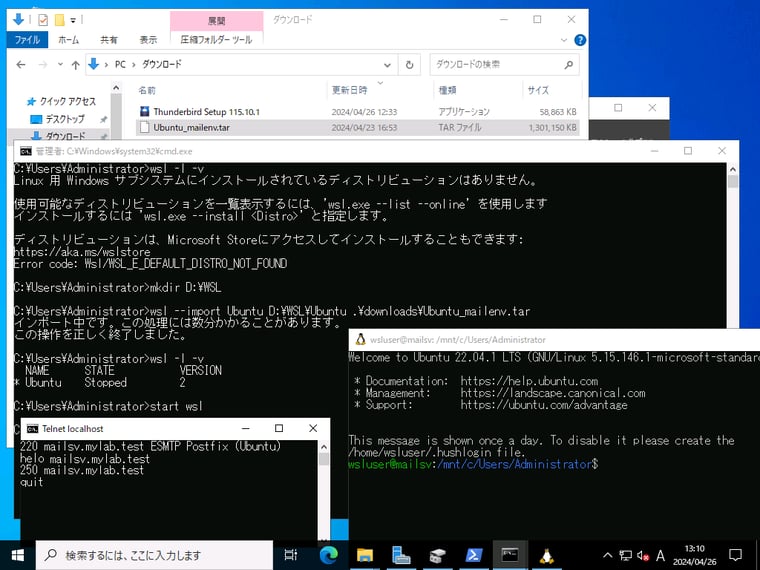Go up one folder level arrow
This screenshot has height=570, width=760.
tap(74, 64)
